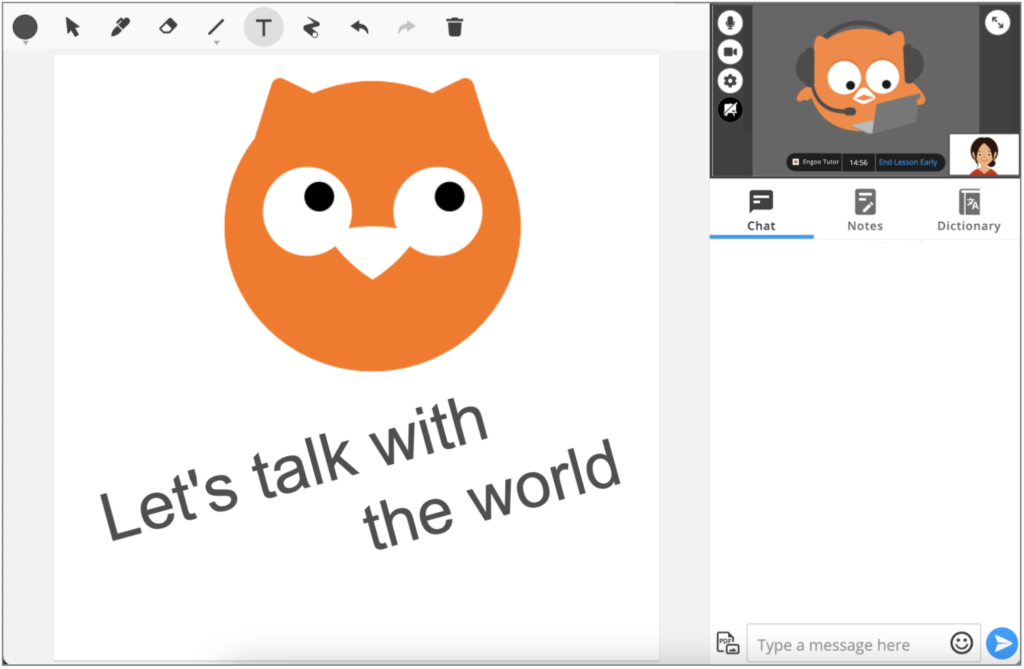Click the 'Let's talk with' whiteboard text
Viewport: 1024px width, 669px height.
[x=294, y=468]
